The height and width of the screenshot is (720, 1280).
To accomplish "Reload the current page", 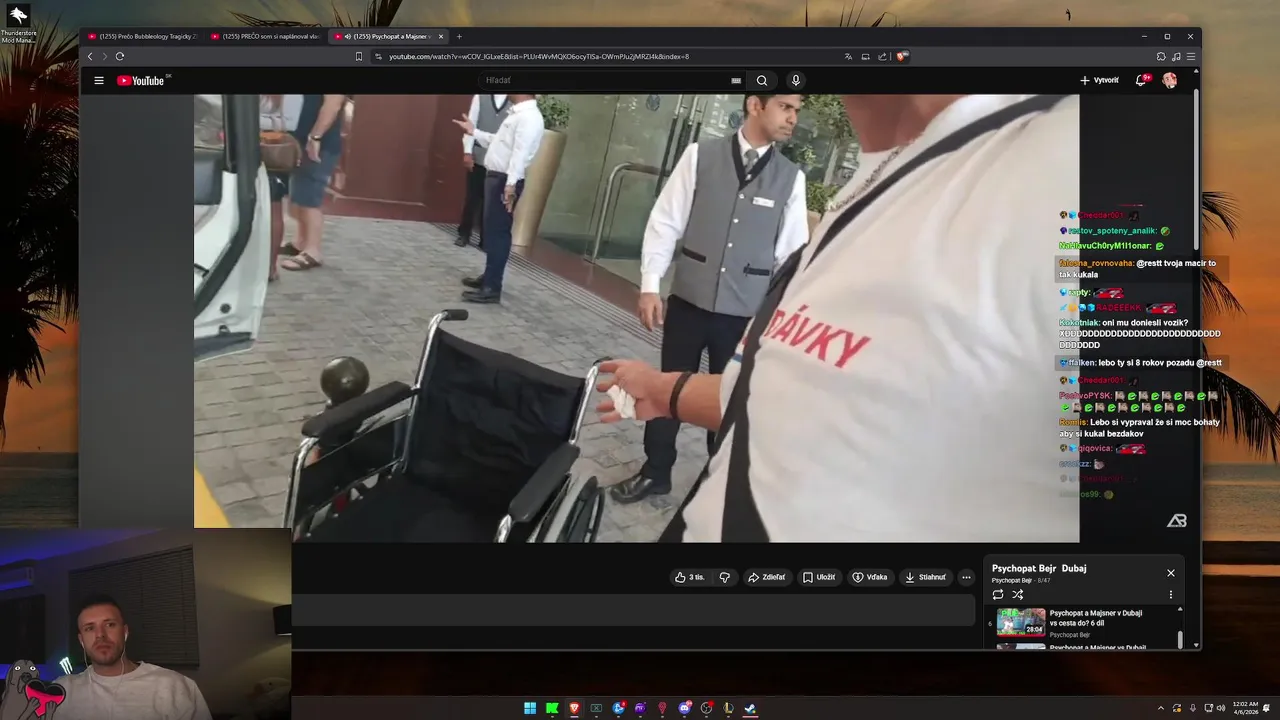I will (120, 56).
